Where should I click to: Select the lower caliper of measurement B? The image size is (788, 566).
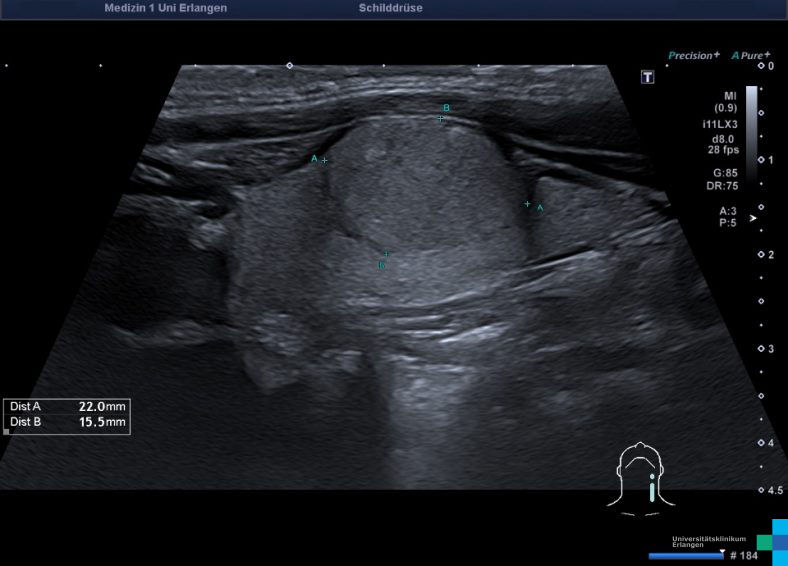tap(386, 254)
